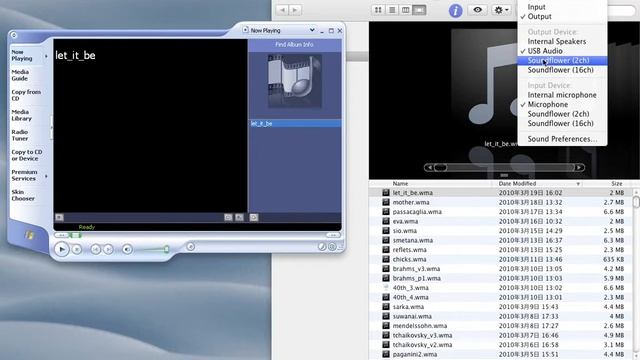Click the Cover Flow scrollbar right arrow
The image size is (640, 360).
click(x=579, y=167)
